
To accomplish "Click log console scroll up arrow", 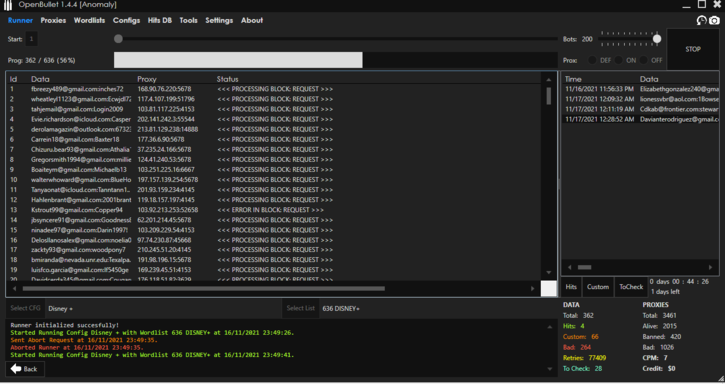I will pyautogui.click(x=550, y=327).
